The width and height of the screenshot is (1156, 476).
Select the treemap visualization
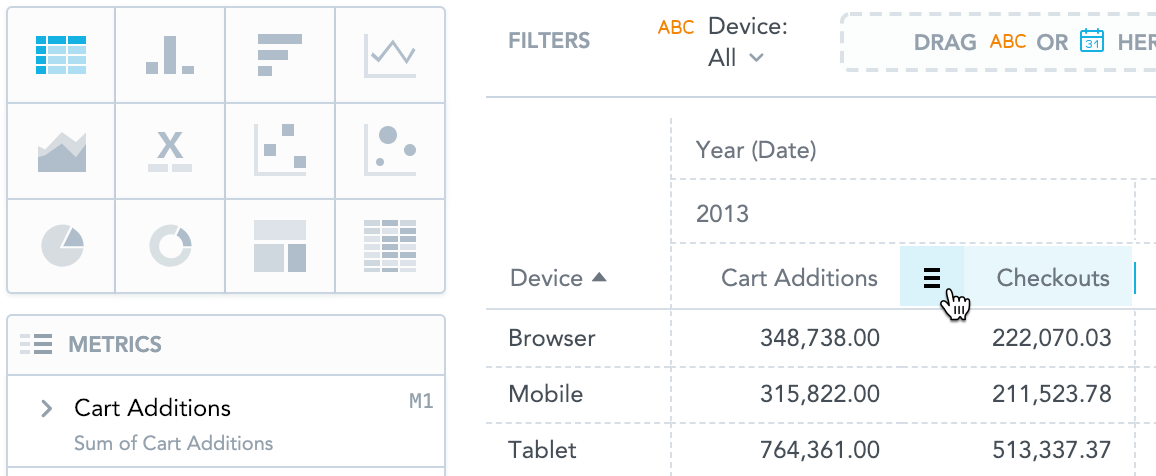(x=280, y=245)
